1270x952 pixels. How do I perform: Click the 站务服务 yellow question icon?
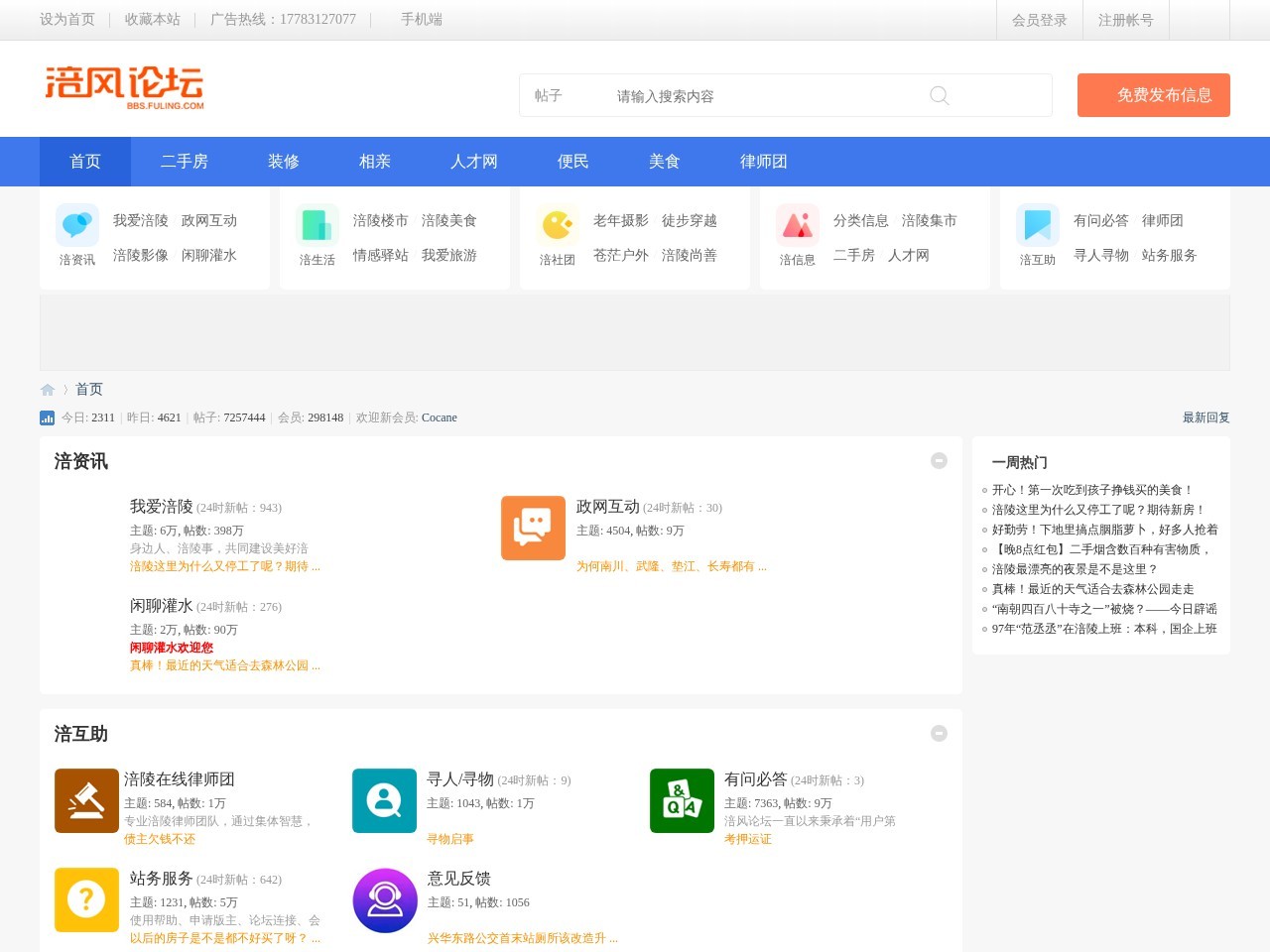point(86,899)
